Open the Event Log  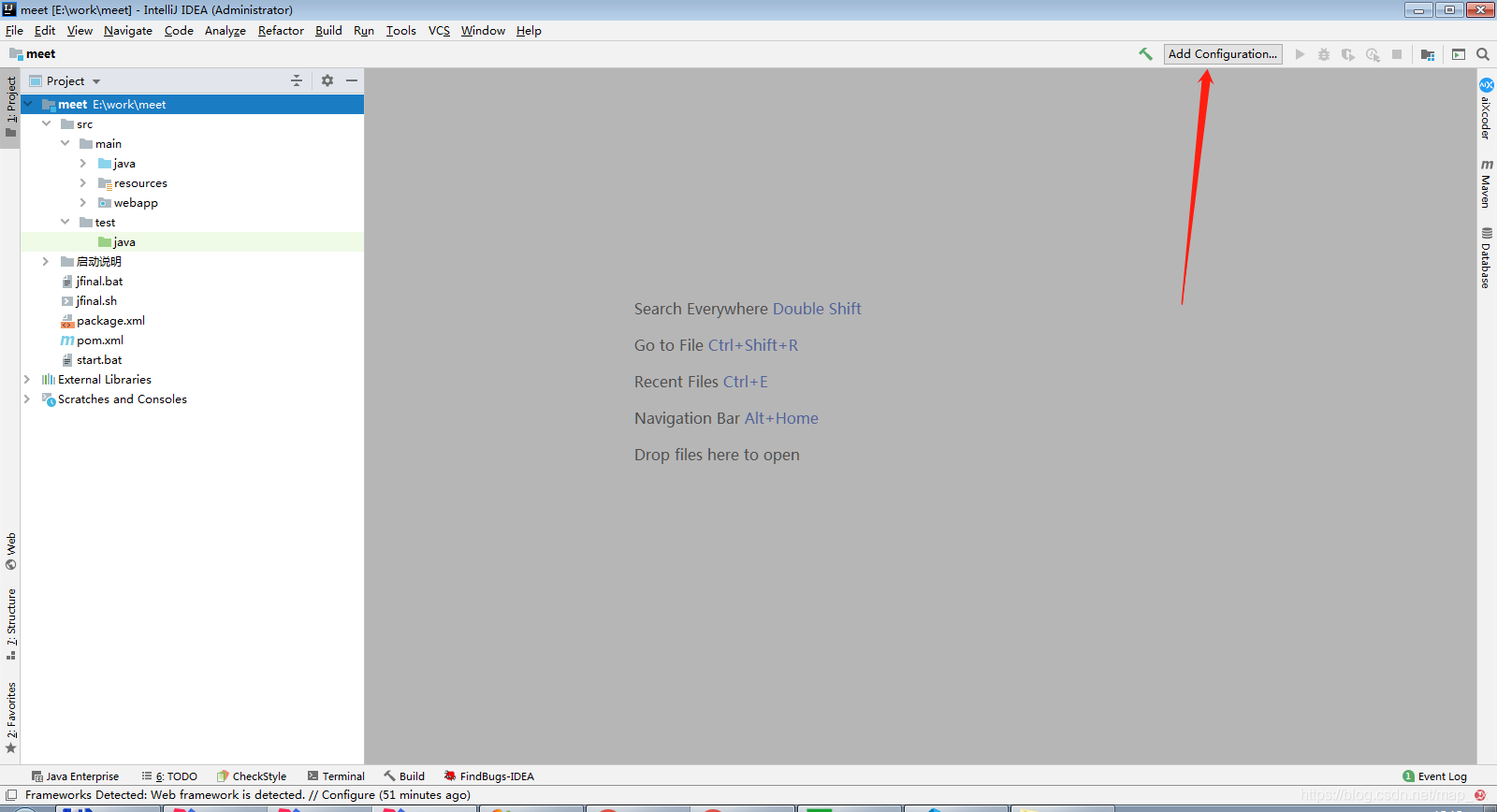click(x=1434, y=776)
